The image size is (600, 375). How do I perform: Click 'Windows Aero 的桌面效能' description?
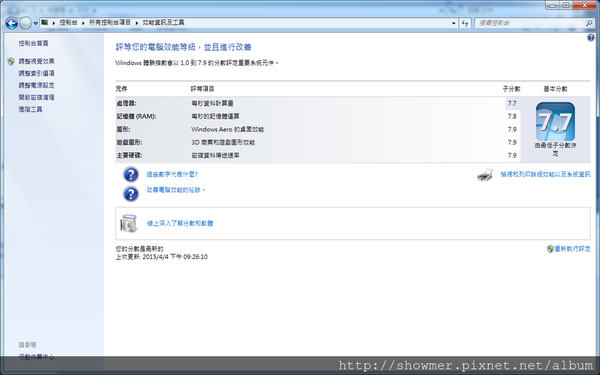pyautogui.click(x=227, y=129)
